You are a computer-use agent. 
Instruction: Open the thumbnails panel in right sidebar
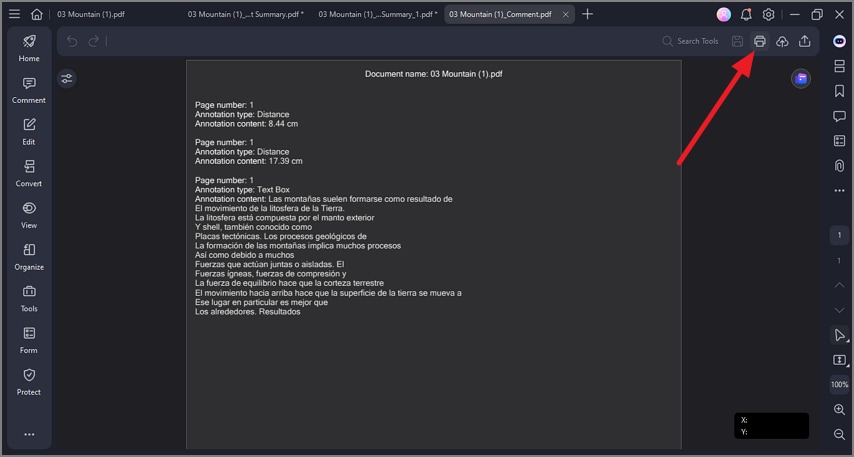click(839, 66)
